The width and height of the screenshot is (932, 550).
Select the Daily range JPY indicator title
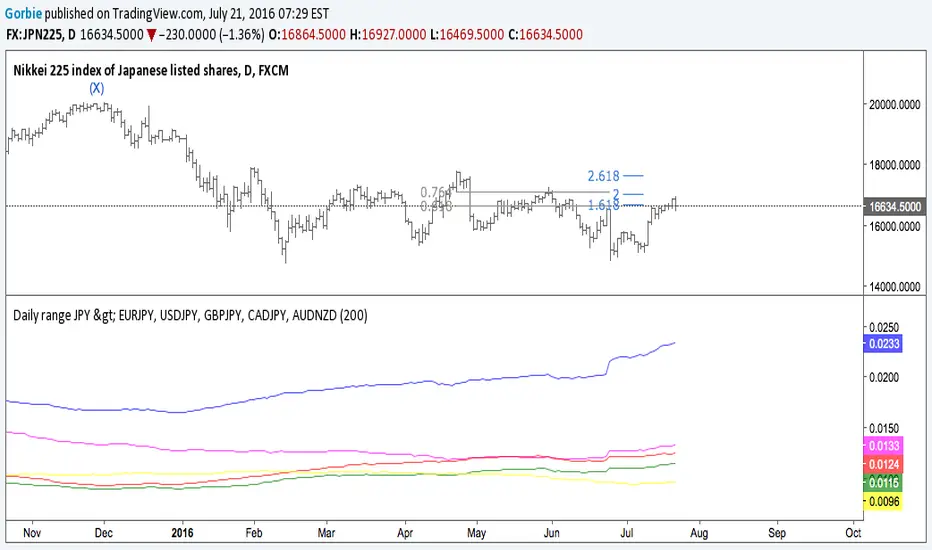click(190, 315)
